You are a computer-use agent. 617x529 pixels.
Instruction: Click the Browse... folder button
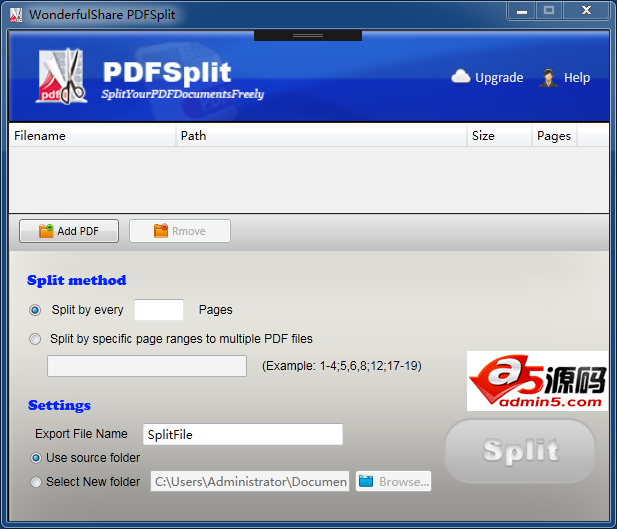tap(393, 481)
